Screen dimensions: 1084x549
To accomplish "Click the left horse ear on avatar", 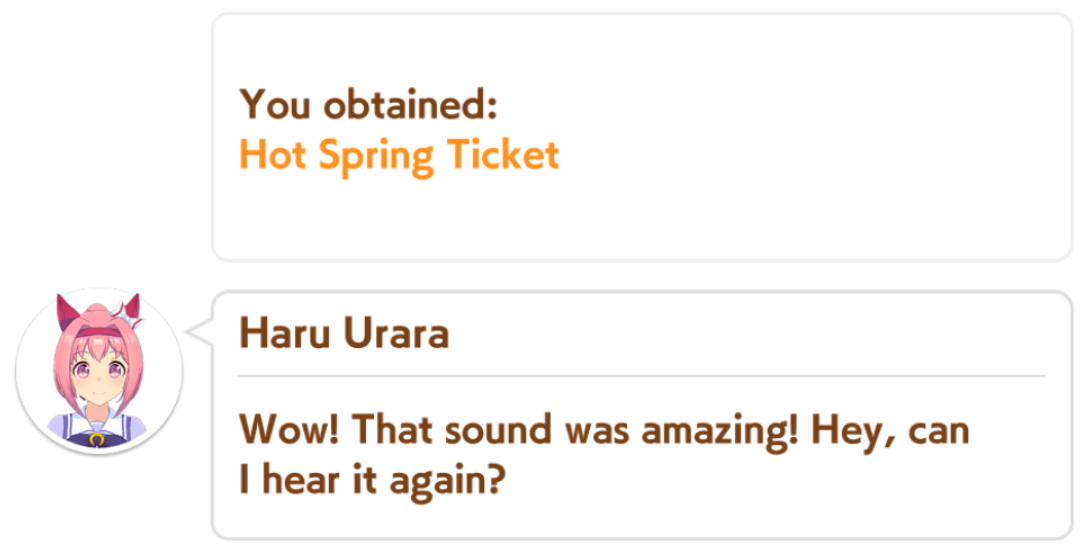I will tap(68, 312).
